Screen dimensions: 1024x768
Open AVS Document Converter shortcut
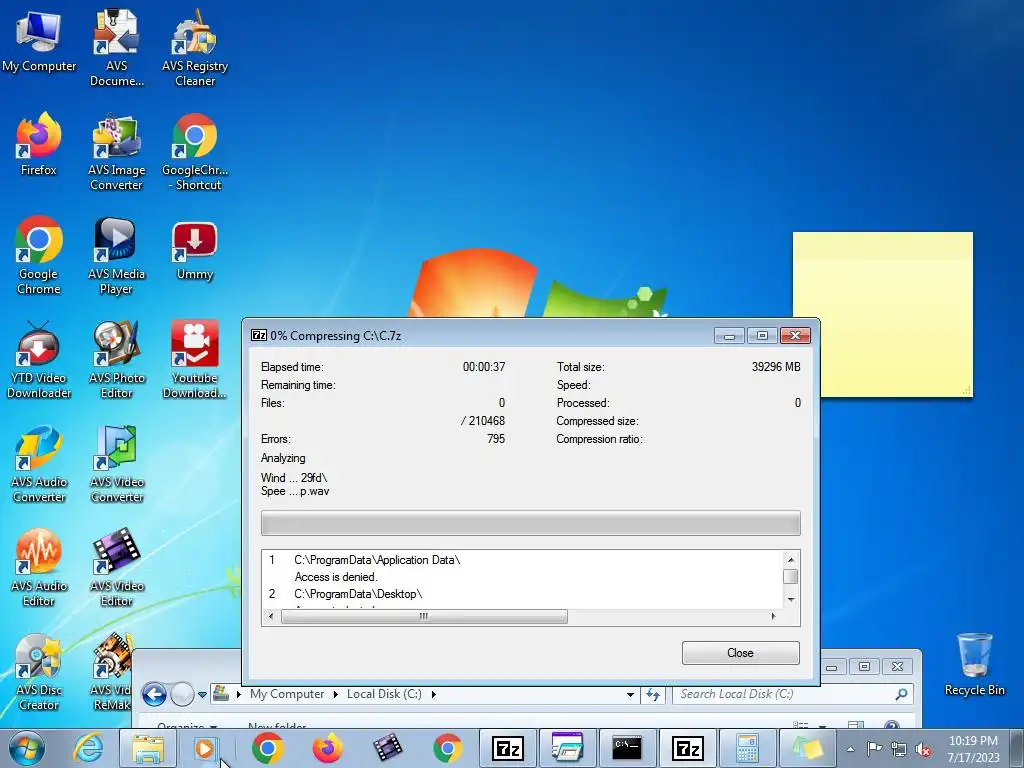116,47
